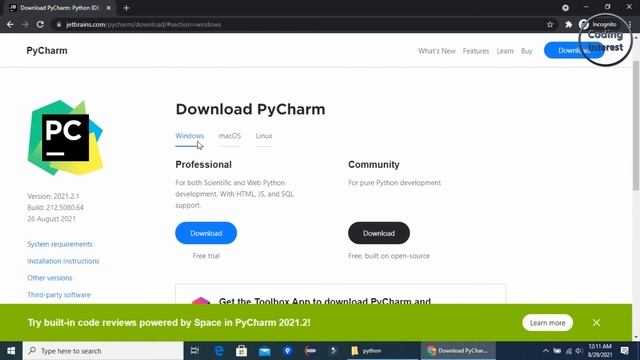This screenshot has height=360, width=640.
Task: Open the Mail app on the taskbar
Action: click(264, 351)
